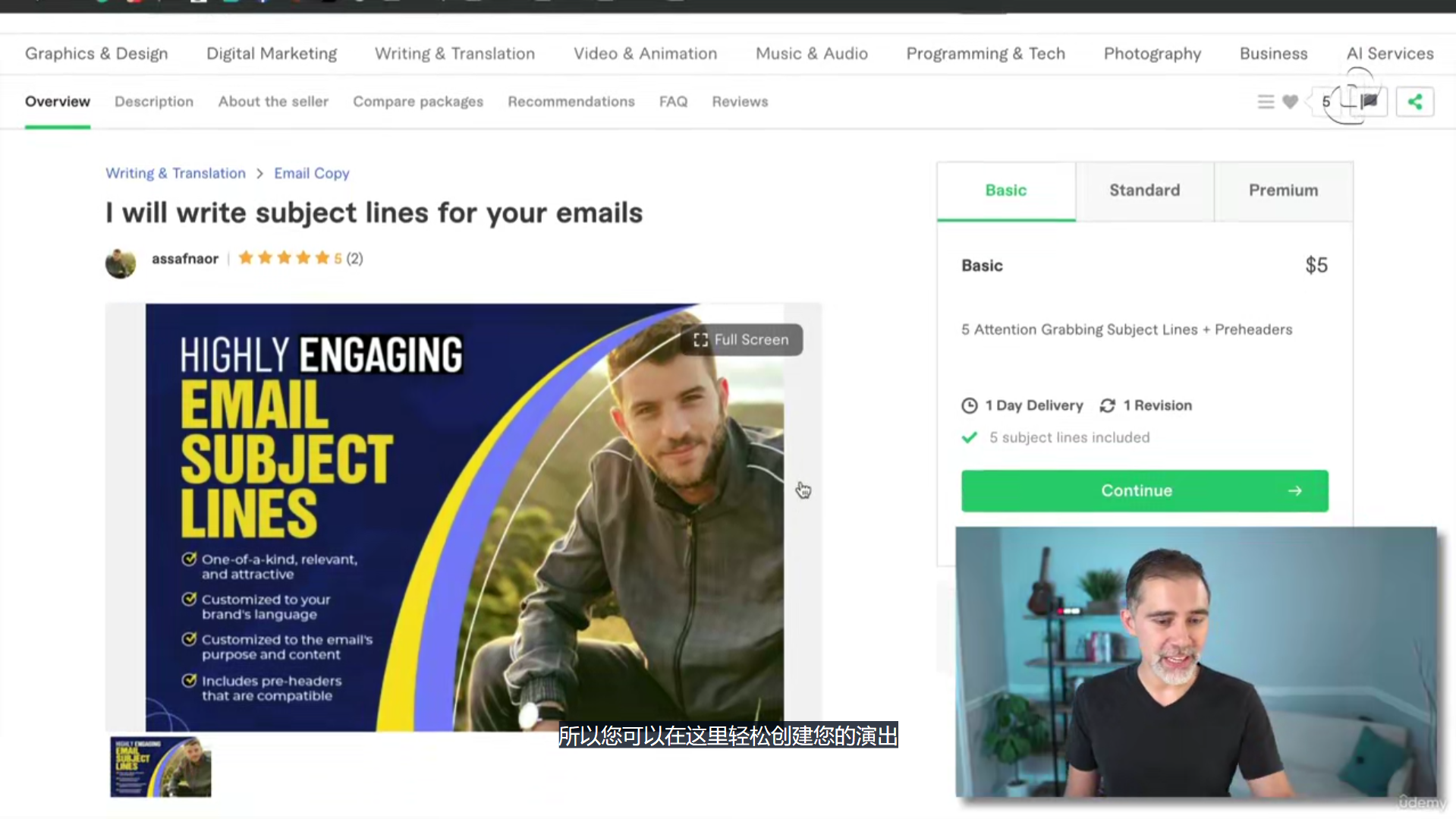Click the heart favorite icon
1456x819 pixels.
tap(1290, 102)
